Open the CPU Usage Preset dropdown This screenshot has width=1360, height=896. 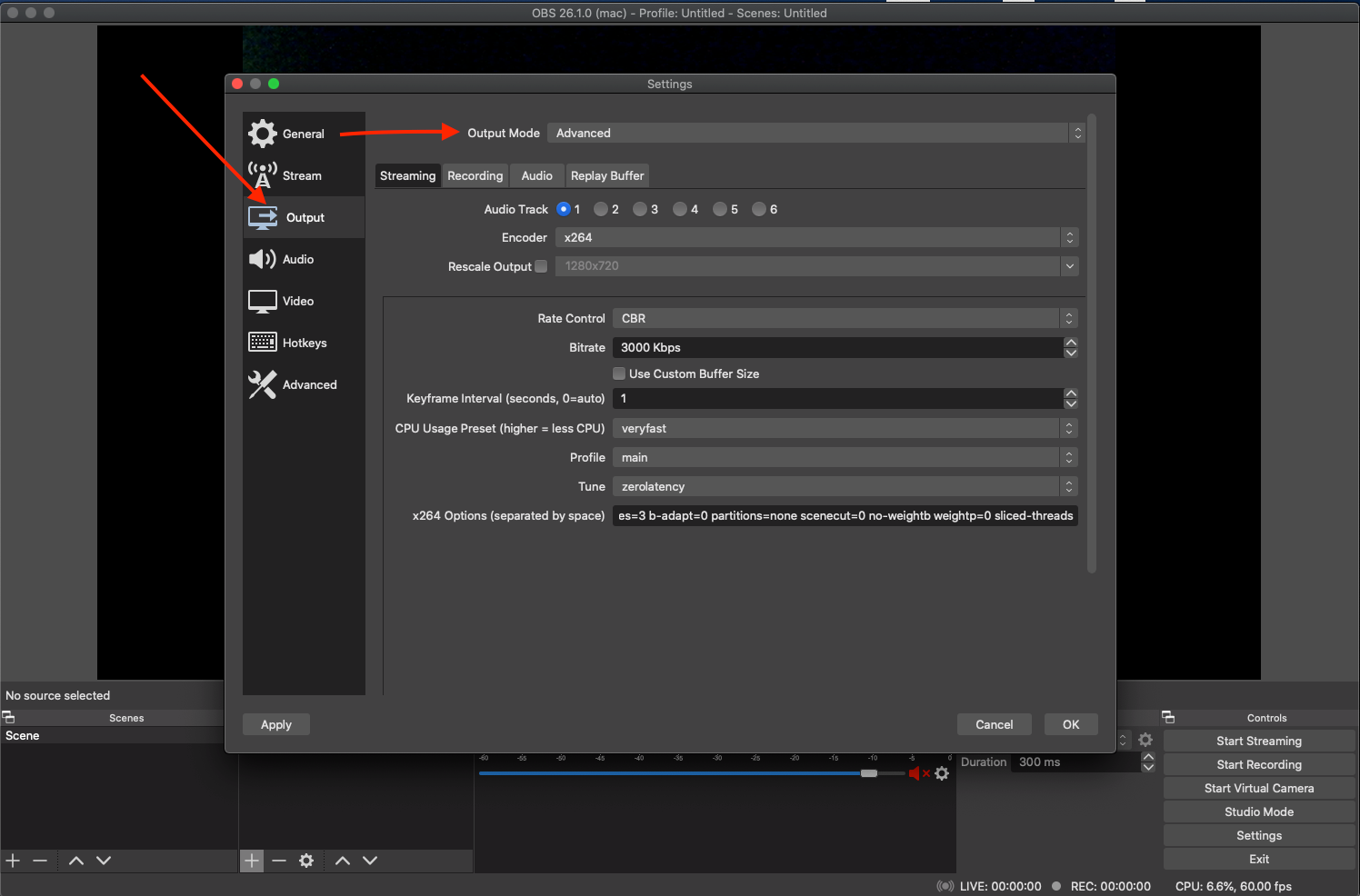click(x=845, y=428)
